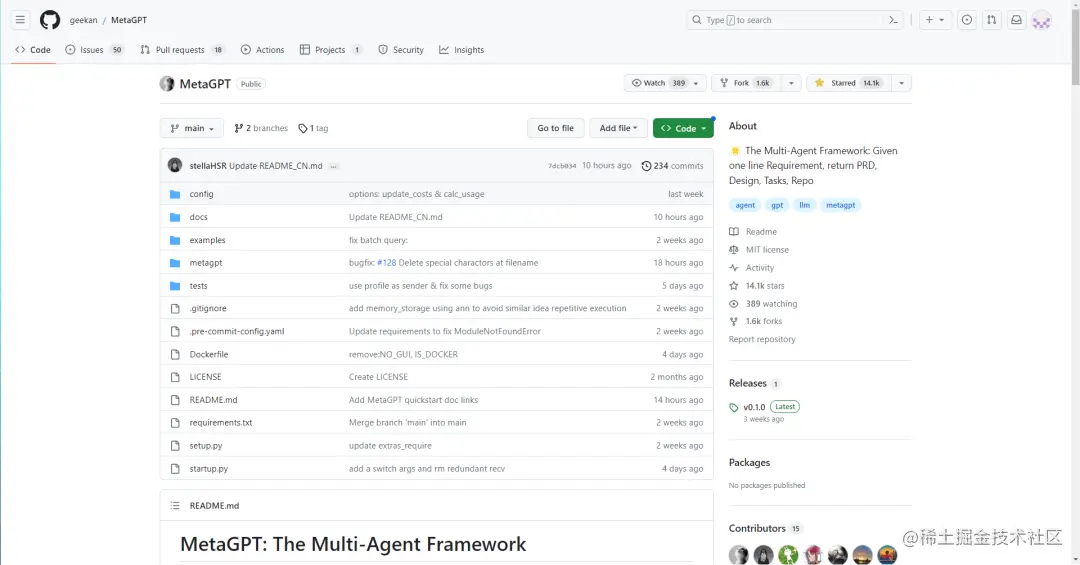The image size is (1080, 565).
Task: Open requirements.txt file
Action: pos(221,422)
